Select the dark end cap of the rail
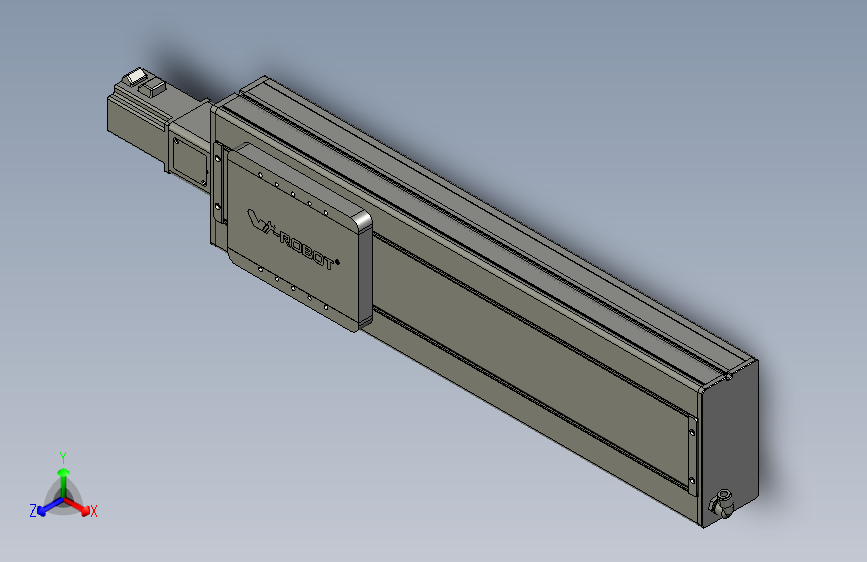Viewport: 867px width, 562px height. click(729, 443)
